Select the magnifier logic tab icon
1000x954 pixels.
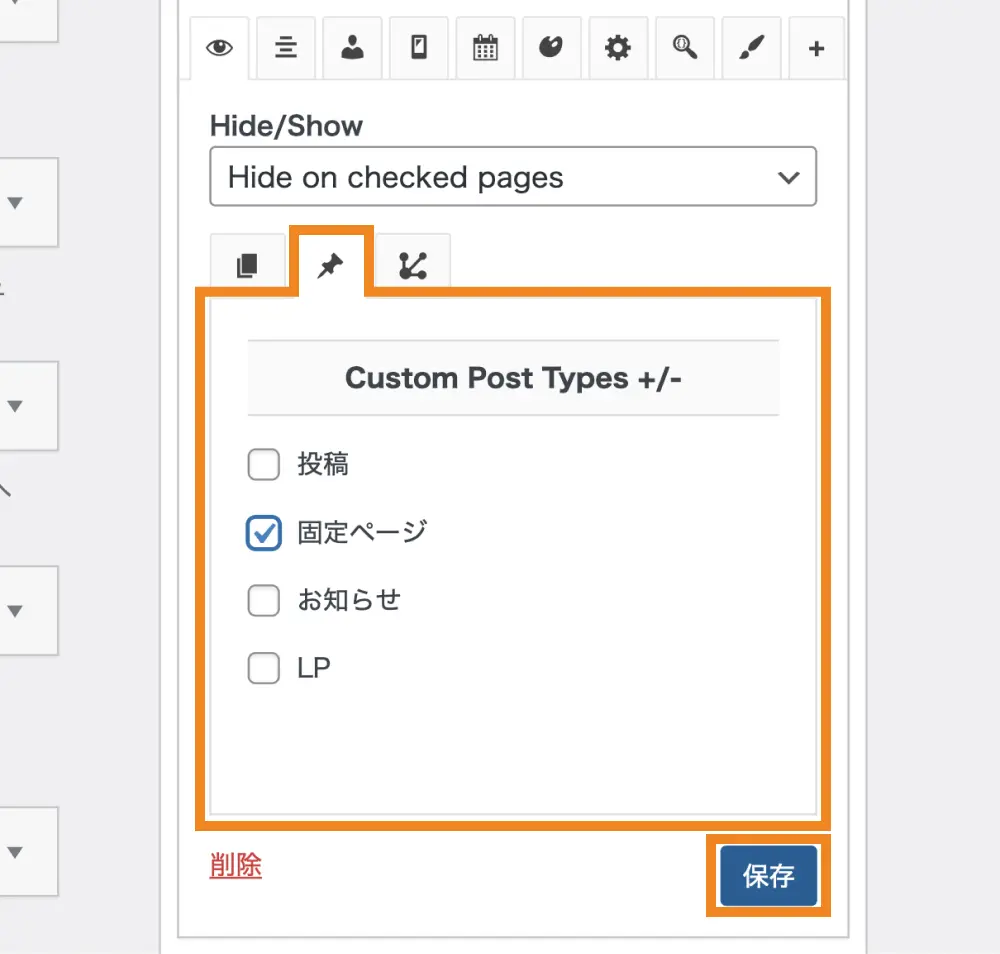[x=685, y=48]
